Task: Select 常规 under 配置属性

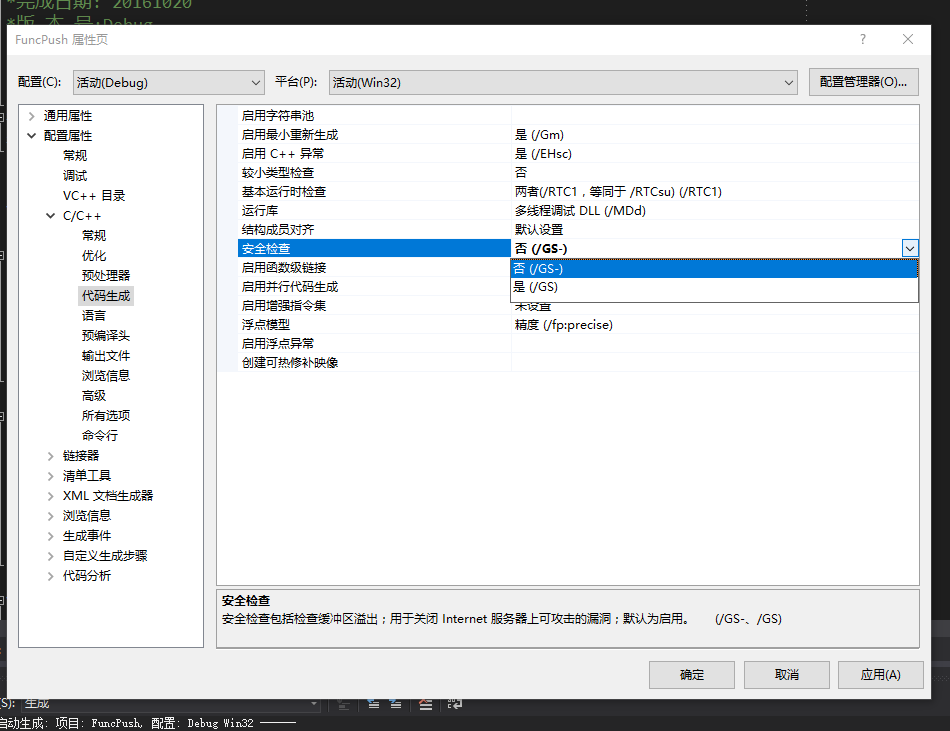Action: tap(75, 156)
